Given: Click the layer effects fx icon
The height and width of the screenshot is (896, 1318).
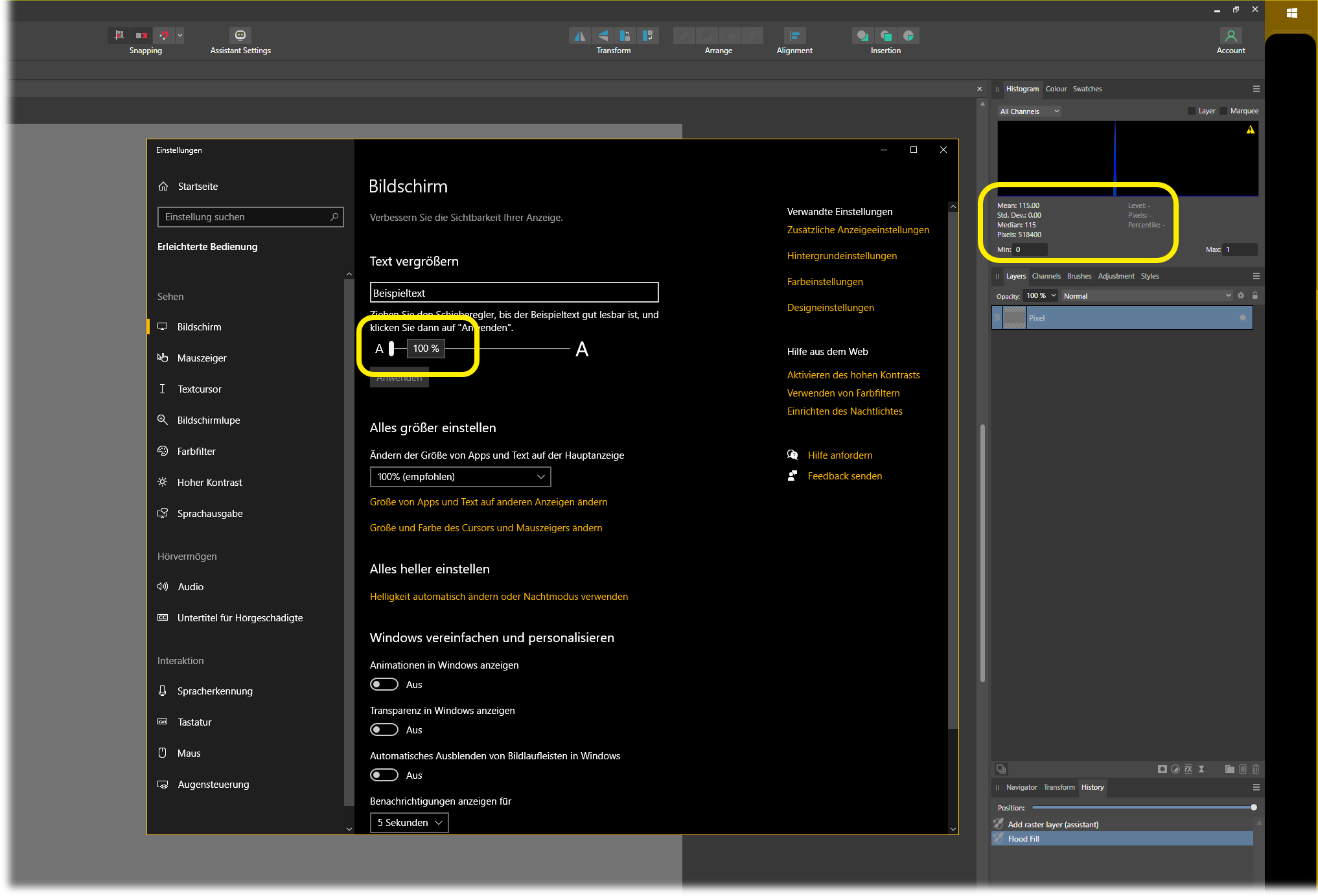Looking at the screenshot, I should 1188,769.
